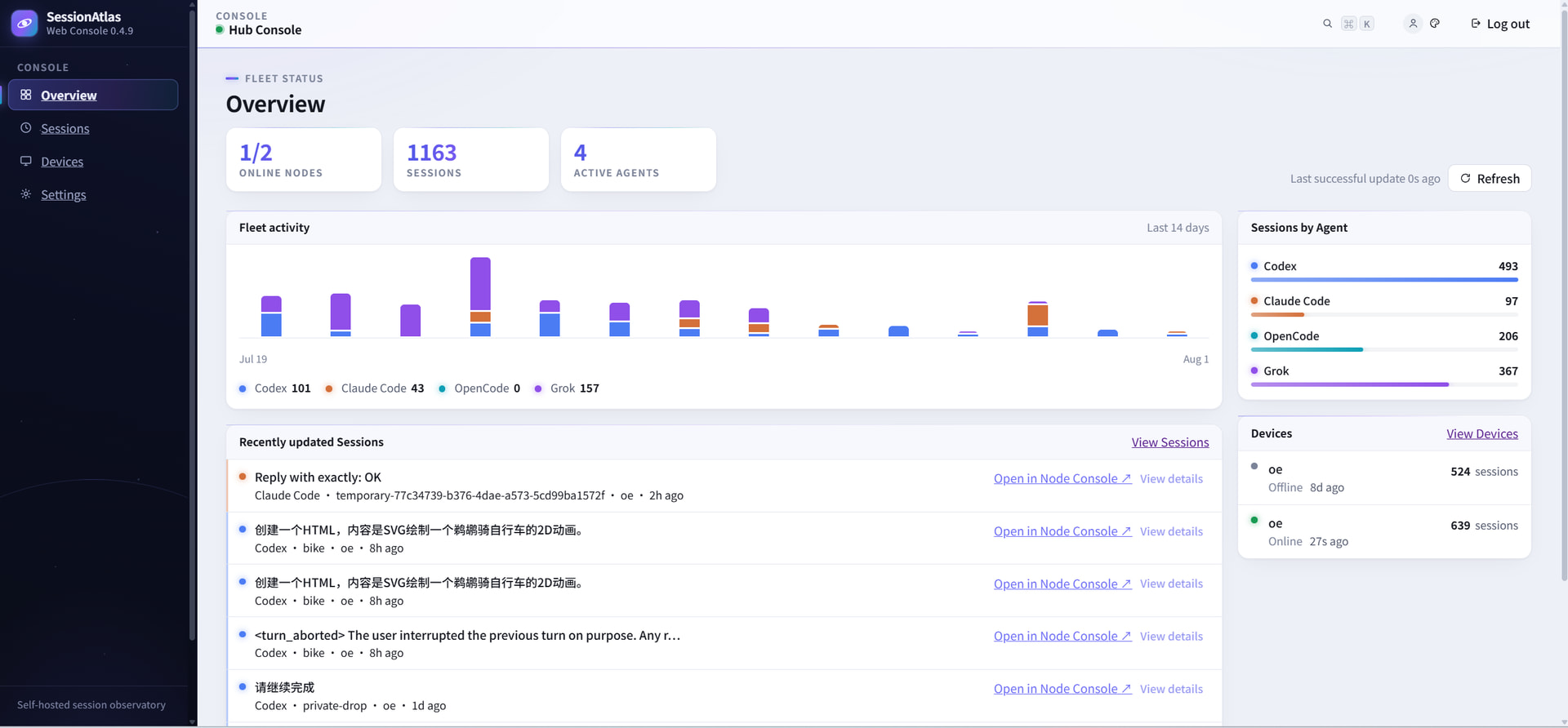Click the Overview grid icon in sidebar
The height and width of the screenshot is (728, 1568).
[x=26, y=95]
